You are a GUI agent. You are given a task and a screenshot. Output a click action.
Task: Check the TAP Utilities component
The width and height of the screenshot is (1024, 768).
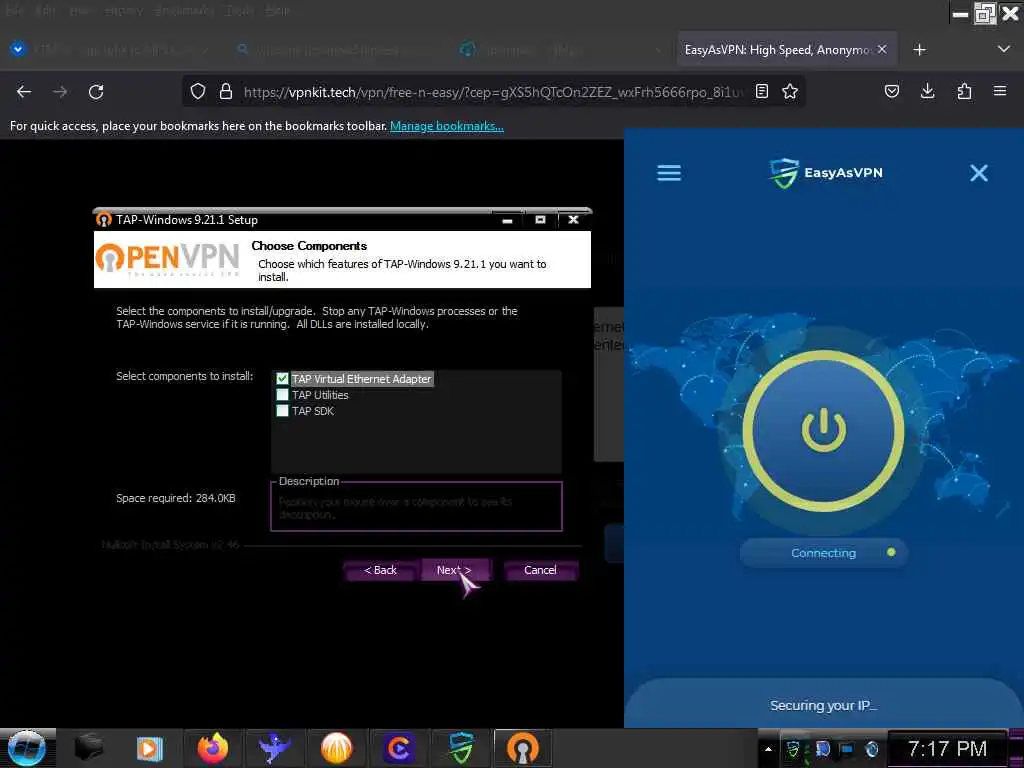click(282, 395)
